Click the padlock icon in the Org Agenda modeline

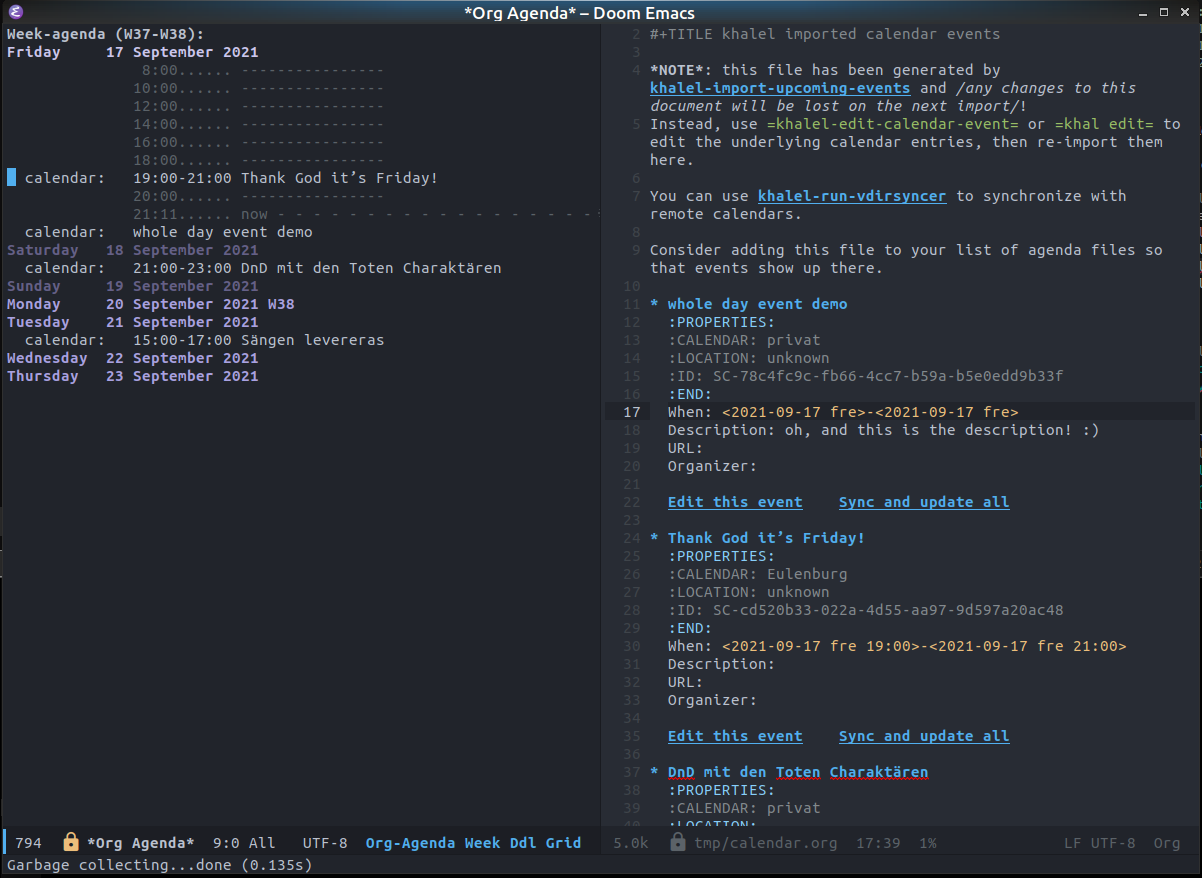[x=69, y=843]
